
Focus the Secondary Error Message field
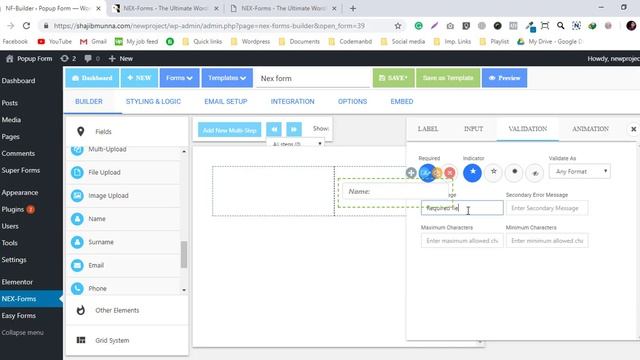(x=547, y=208)
